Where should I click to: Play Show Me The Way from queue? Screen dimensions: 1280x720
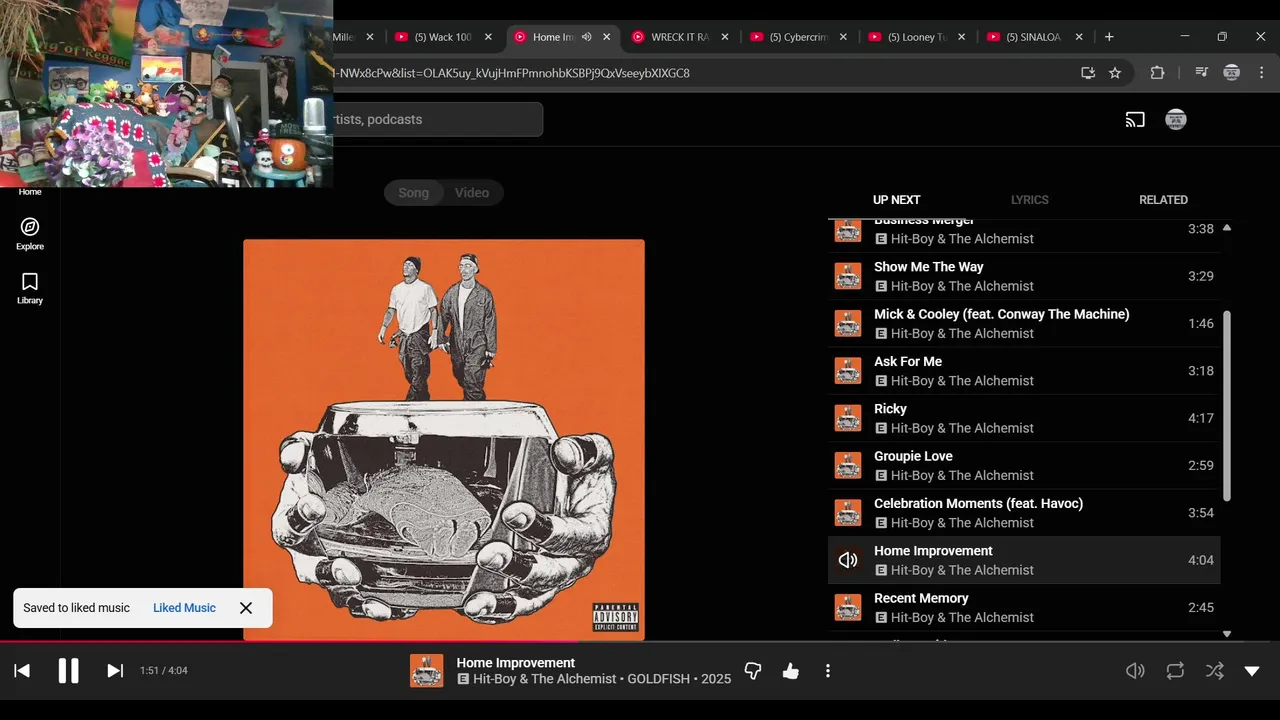coord(1024,276)
